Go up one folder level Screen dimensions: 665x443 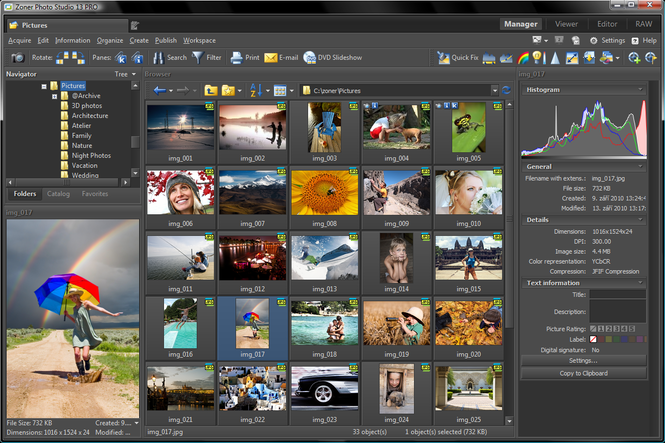211,91
